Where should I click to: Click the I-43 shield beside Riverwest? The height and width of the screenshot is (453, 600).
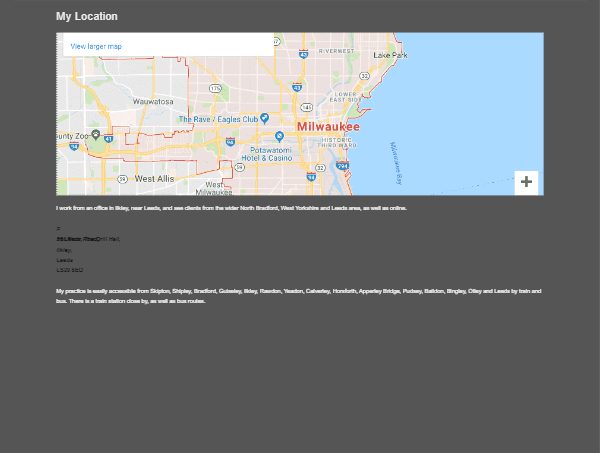click(303, 54)
